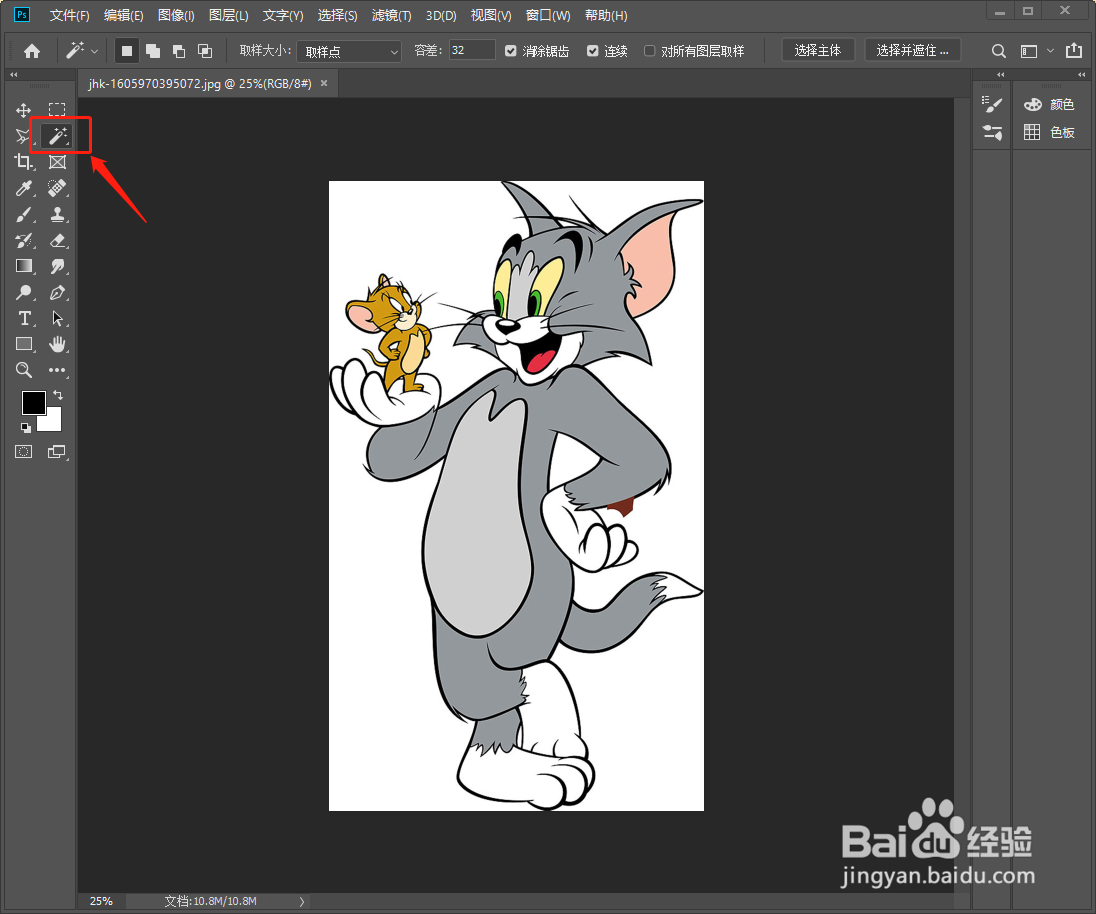Click the 选择并遮住 button

912,50
